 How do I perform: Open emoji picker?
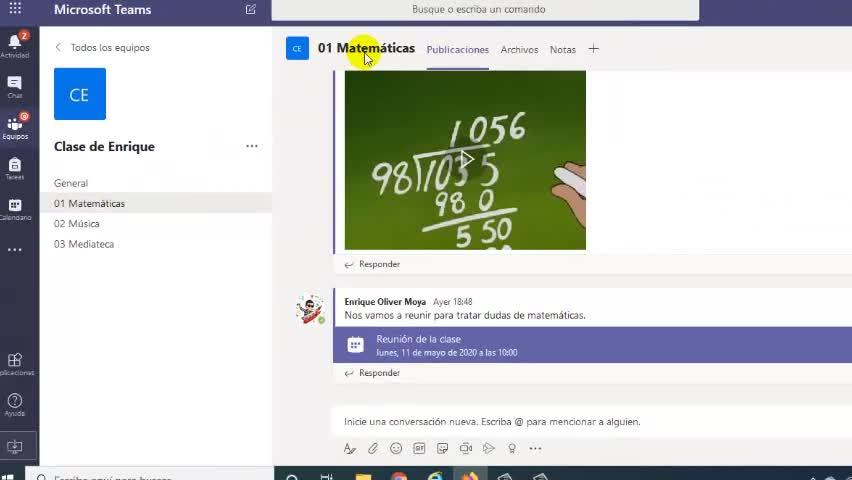(x=396, y=448)
